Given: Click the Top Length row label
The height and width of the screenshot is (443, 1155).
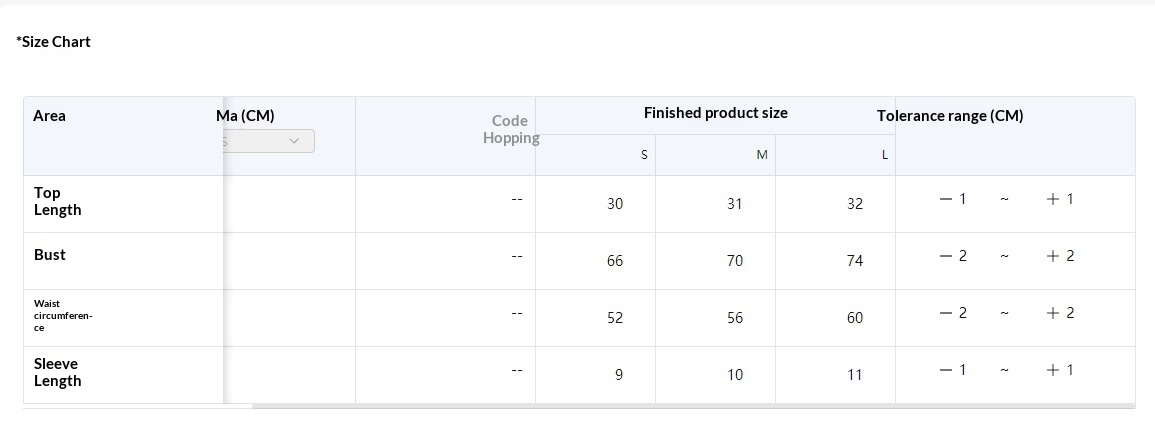Looking at the screenshot, I should point(58,201).
